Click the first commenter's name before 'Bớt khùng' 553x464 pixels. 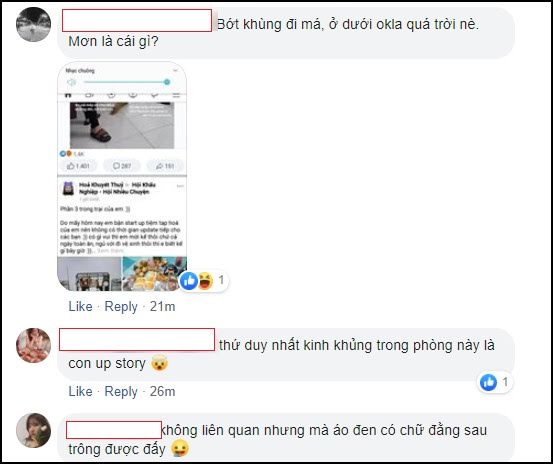[x=137, y=21]
